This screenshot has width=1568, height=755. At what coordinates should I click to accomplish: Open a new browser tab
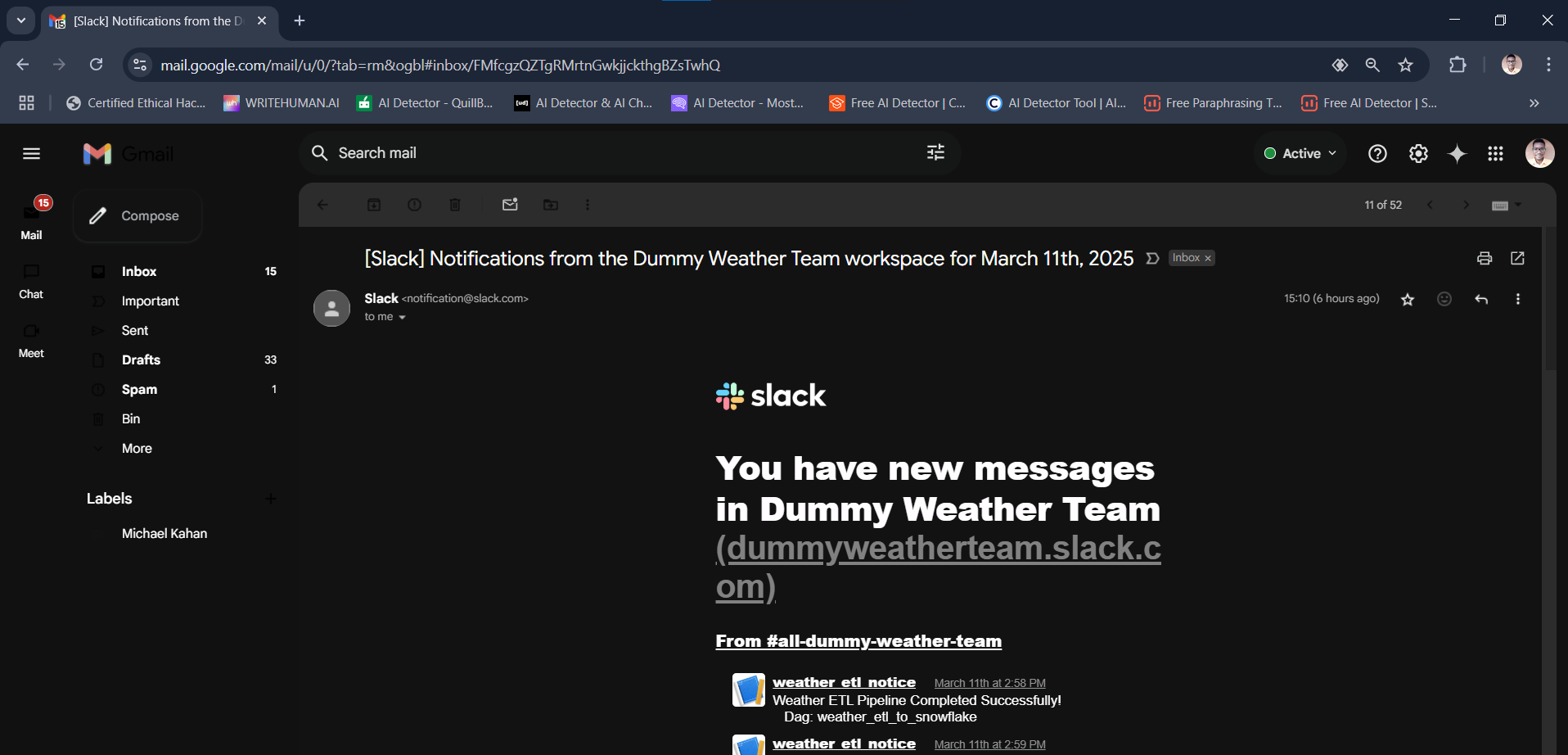[x=300, y=20]
